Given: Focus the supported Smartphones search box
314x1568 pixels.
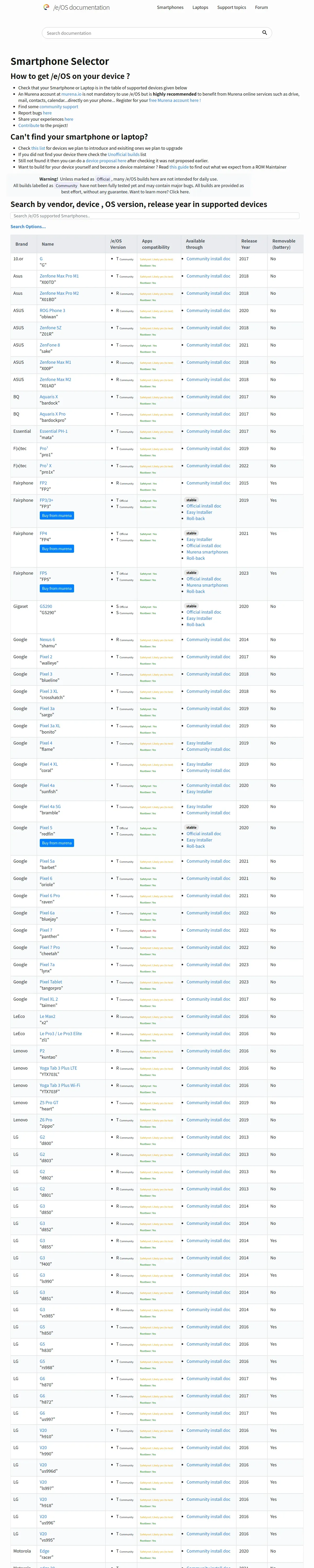Looking at the screenshot, I should 155,216.
